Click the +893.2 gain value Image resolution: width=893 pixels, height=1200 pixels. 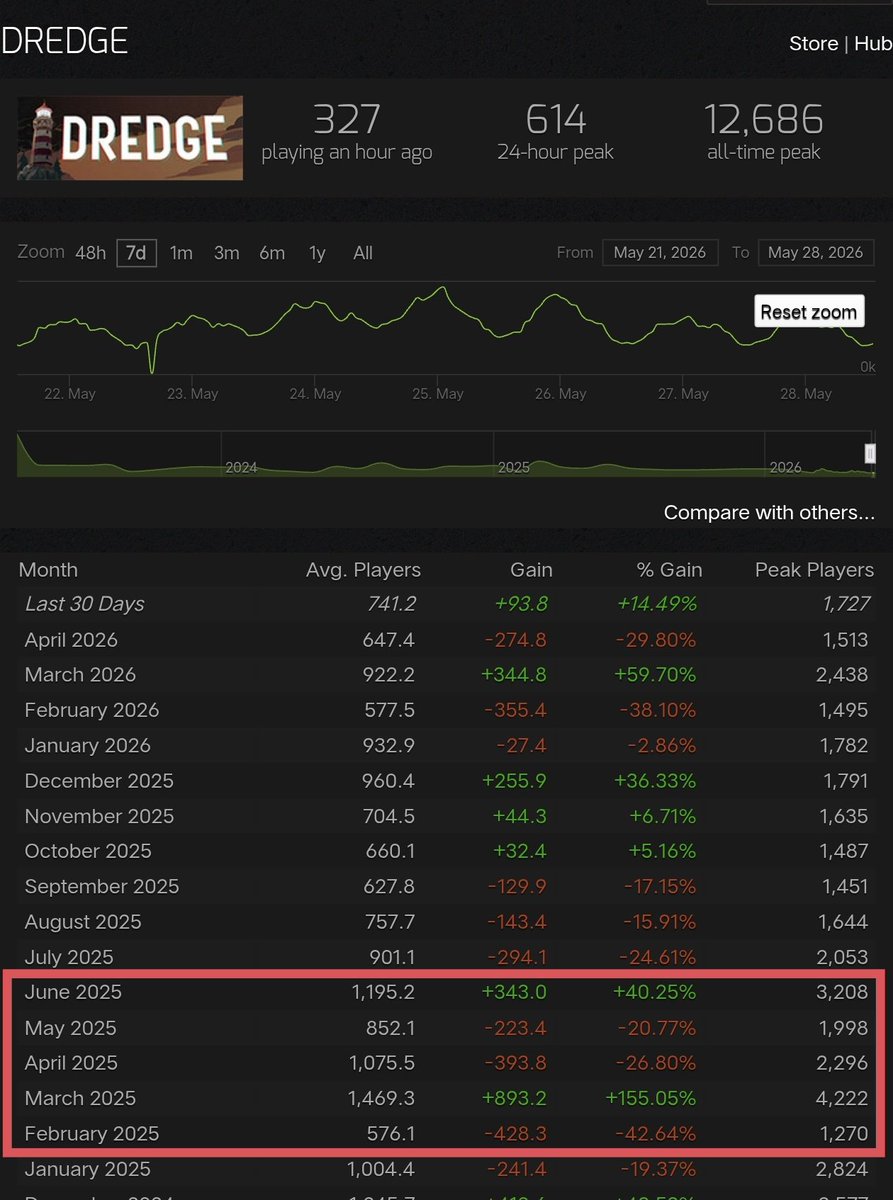tap(513, 1098)
